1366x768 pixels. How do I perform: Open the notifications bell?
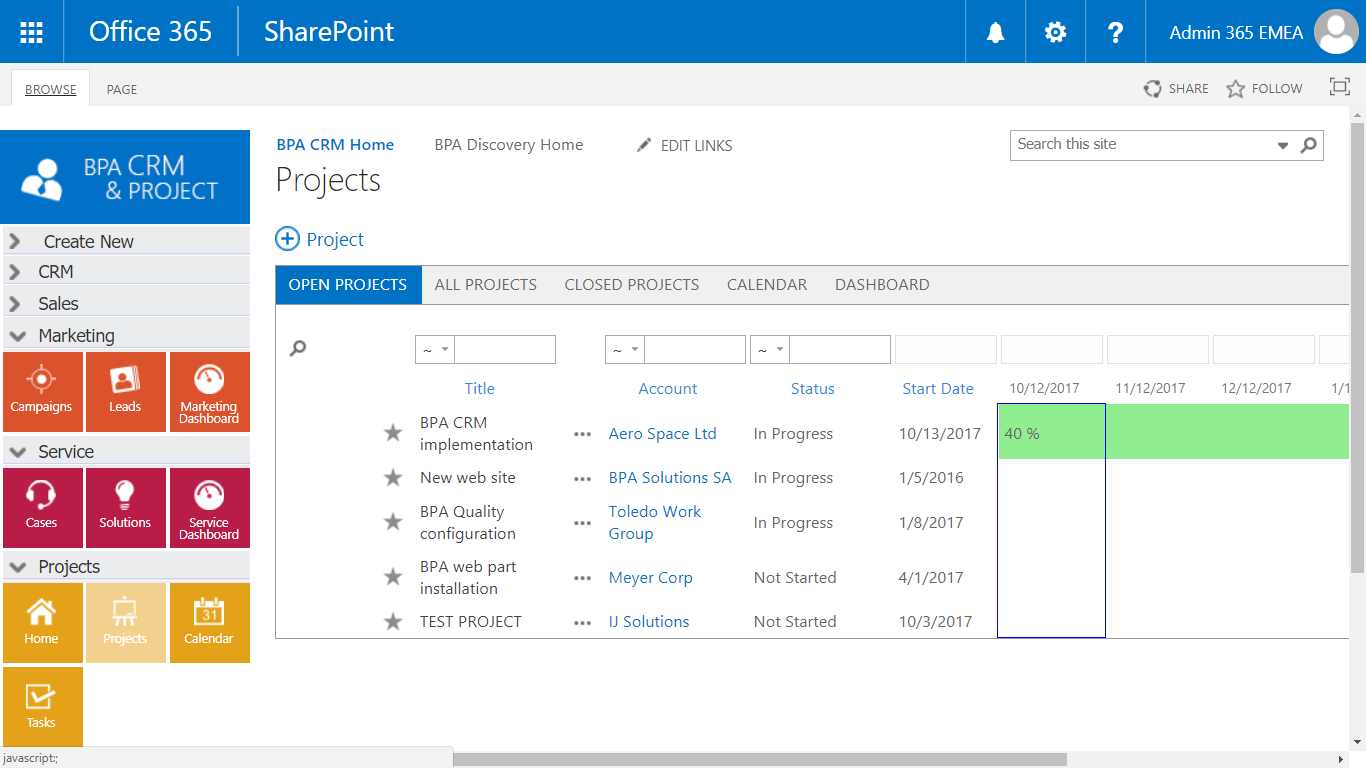pyautogui.click(x=995, y=32)
